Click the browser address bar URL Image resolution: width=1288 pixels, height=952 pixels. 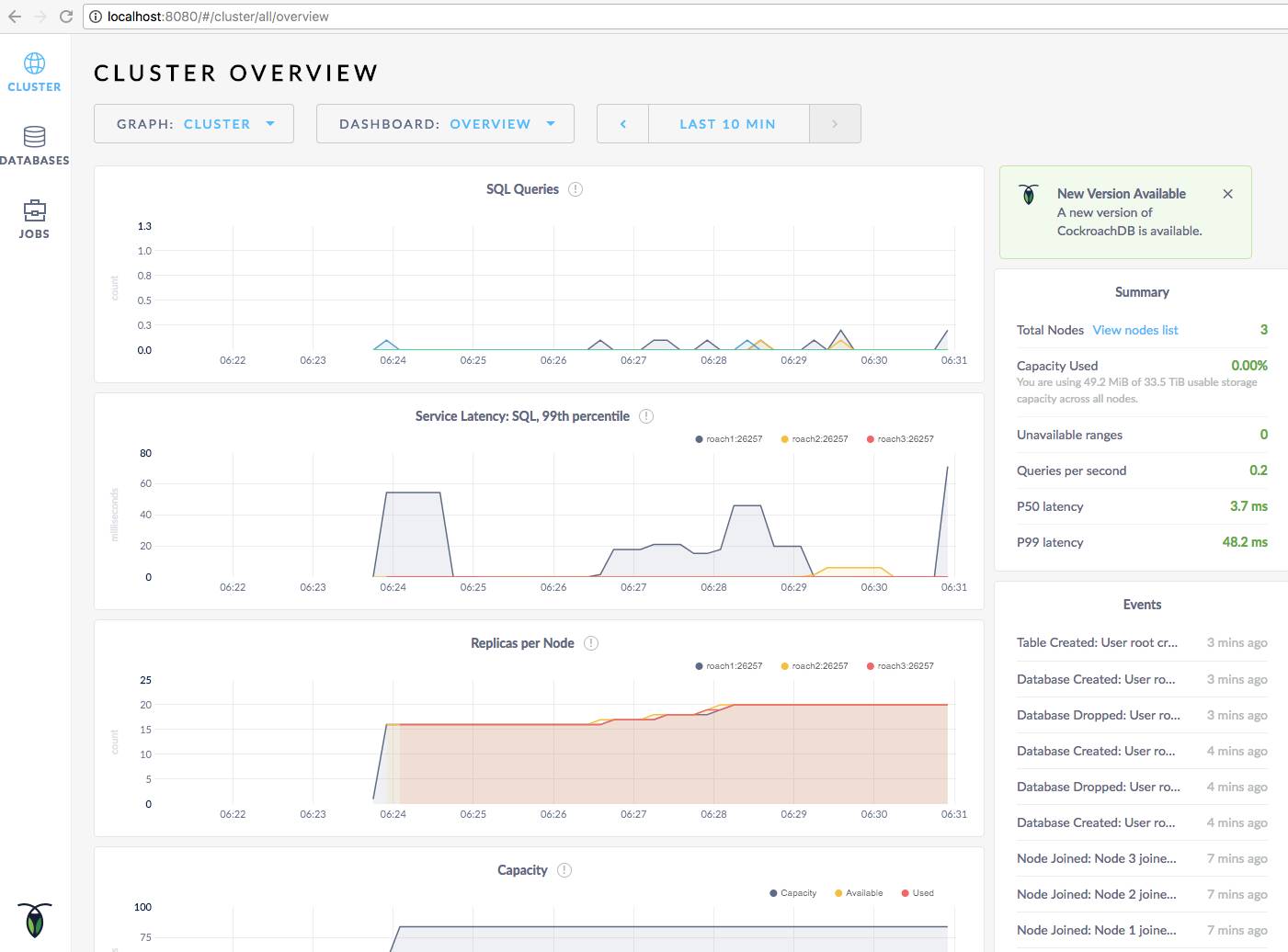[218, 17]
